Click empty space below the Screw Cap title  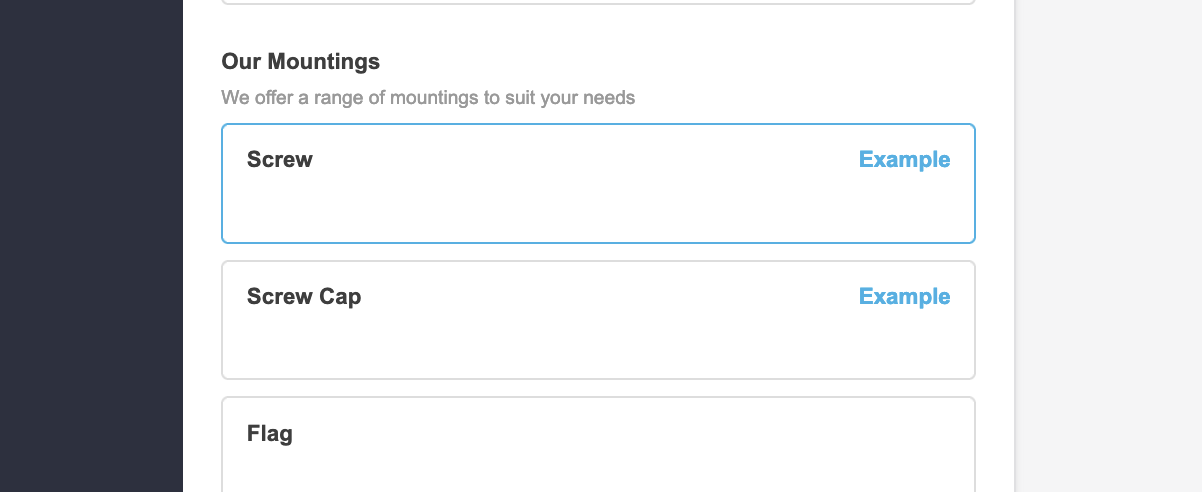(500, 347)
